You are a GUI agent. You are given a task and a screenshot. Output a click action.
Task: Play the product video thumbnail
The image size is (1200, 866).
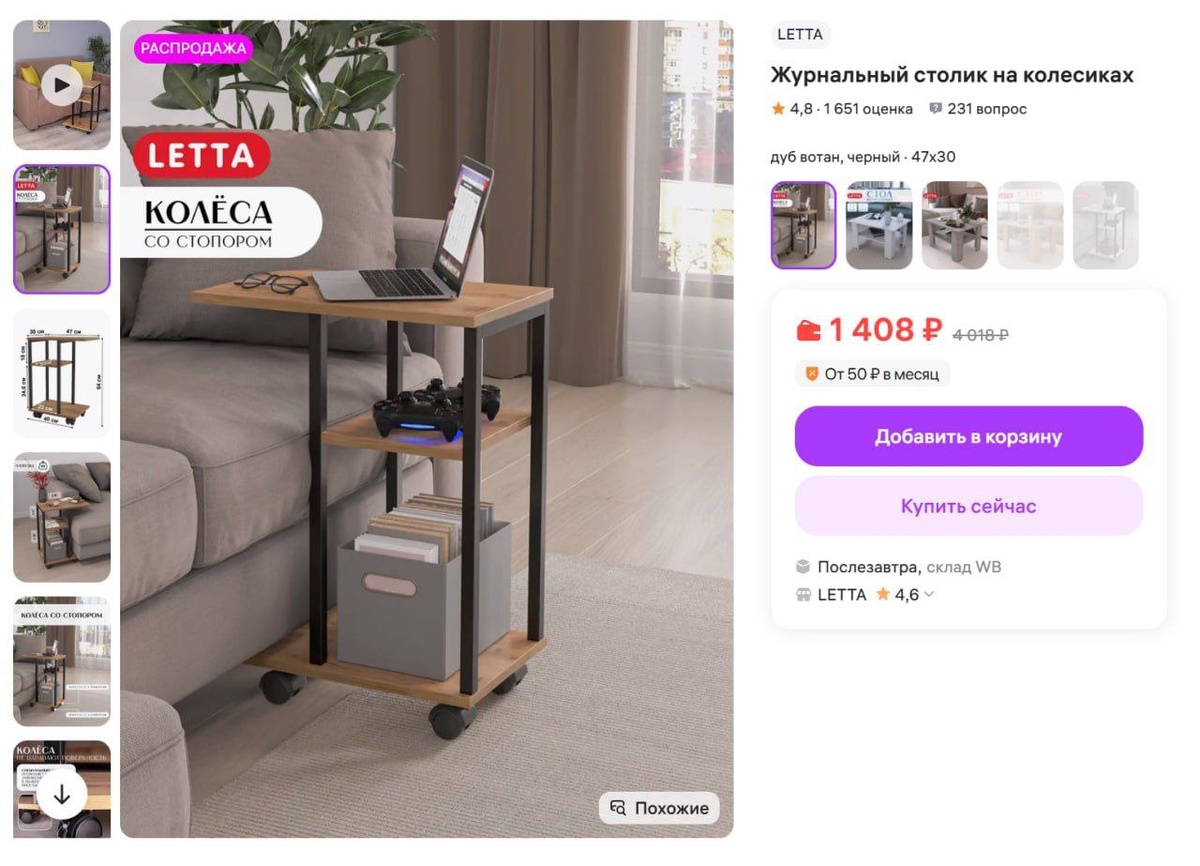click(62, 85)
